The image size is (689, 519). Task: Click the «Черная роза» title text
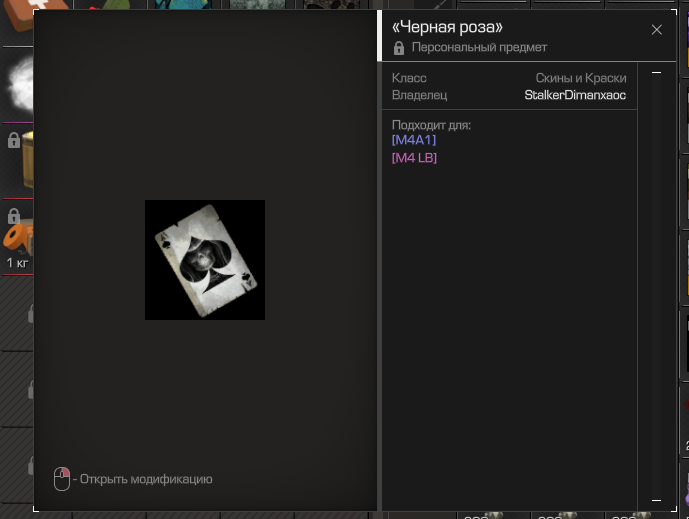tap(447, 28)
